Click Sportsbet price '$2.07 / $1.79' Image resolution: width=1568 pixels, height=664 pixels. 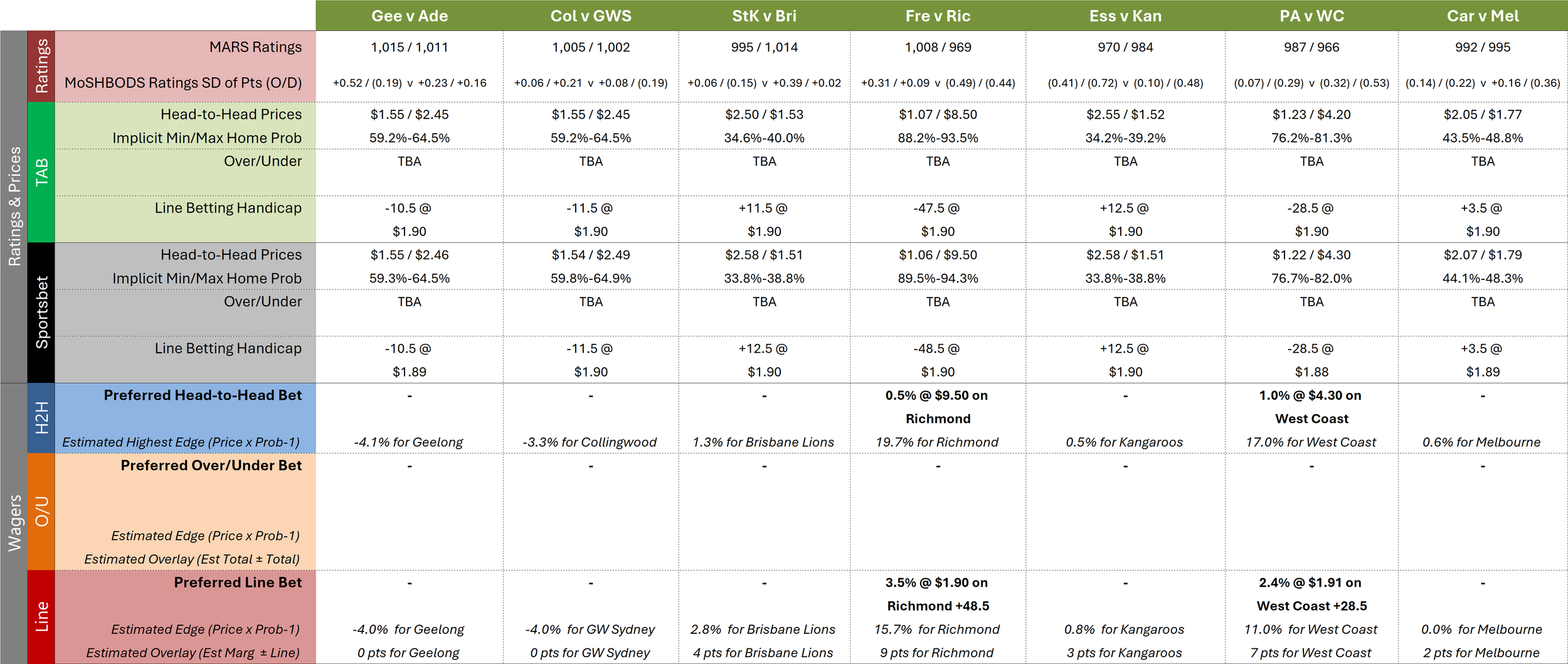tap(1483, 255)
